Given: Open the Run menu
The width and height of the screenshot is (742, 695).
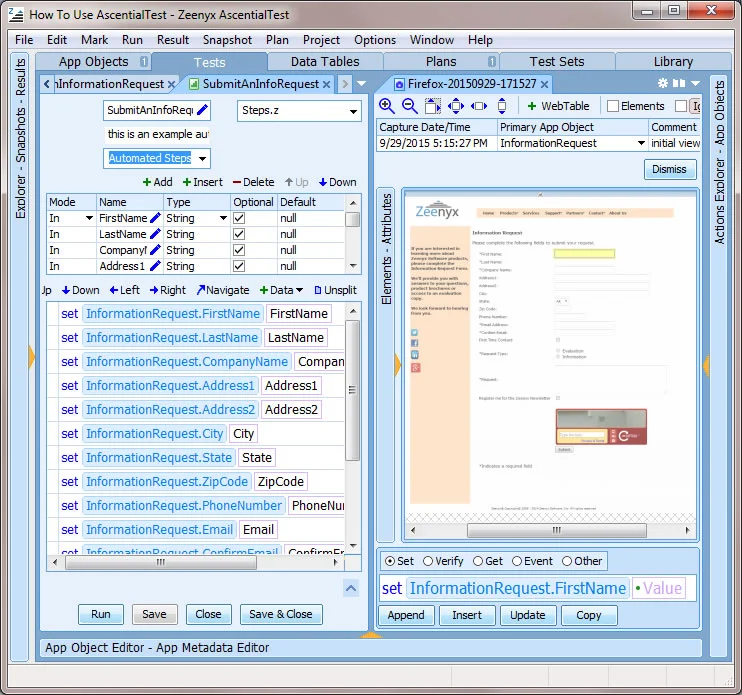Looking at the screenshot, I should pyautogui.click(x=132, y=40).
